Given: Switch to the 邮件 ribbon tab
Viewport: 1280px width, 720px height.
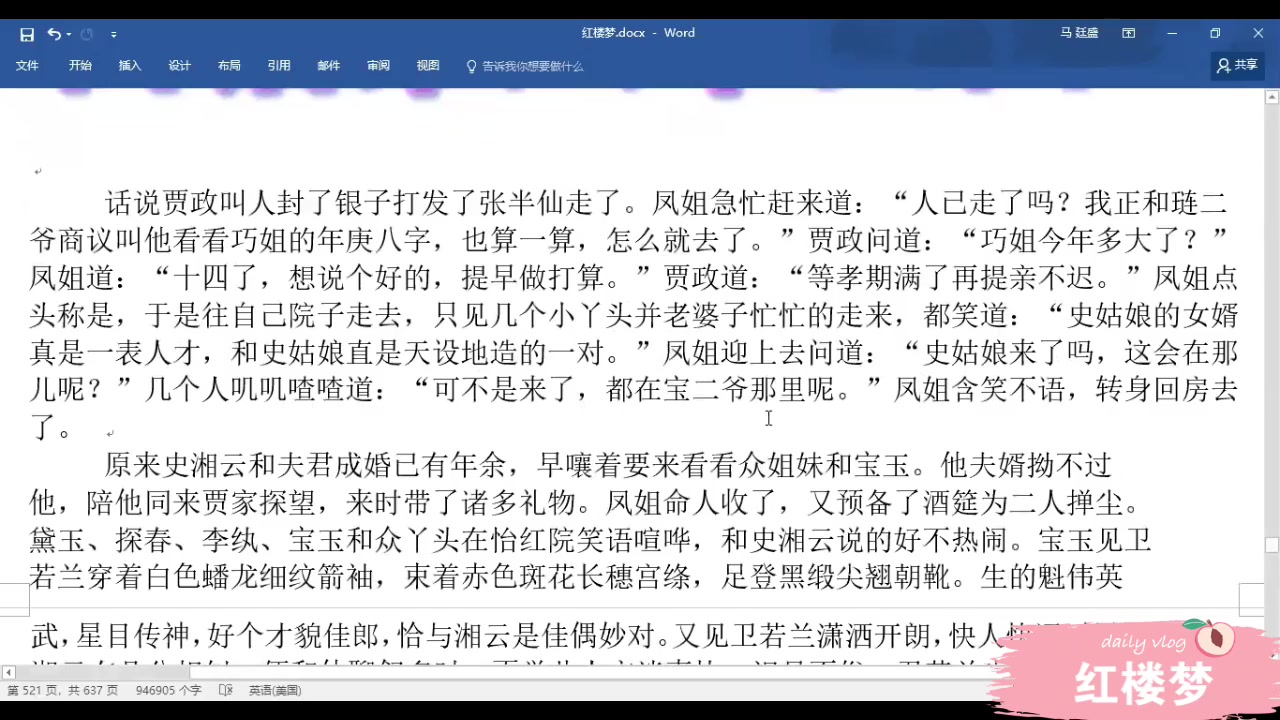Looking at the screenshot, I should tap(329, 66).
